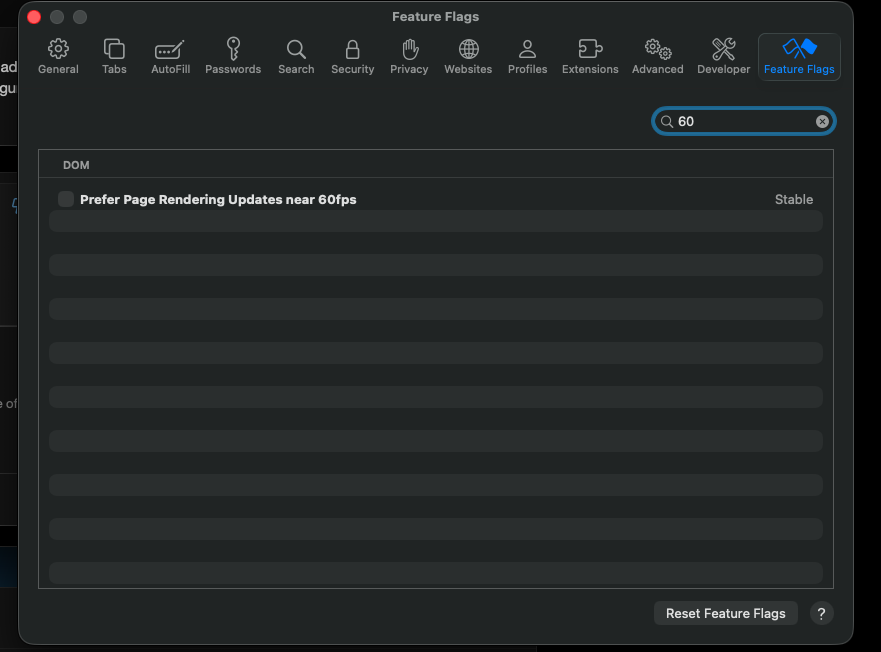The width and height of the screenshot is (881, 652).
Task: Open help with the question mark button
Action: (x=821, y=613)
